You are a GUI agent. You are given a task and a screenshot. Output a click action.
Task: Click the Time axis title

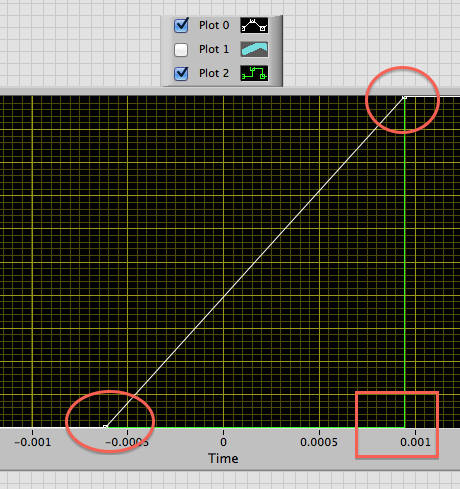click(223, 459)
